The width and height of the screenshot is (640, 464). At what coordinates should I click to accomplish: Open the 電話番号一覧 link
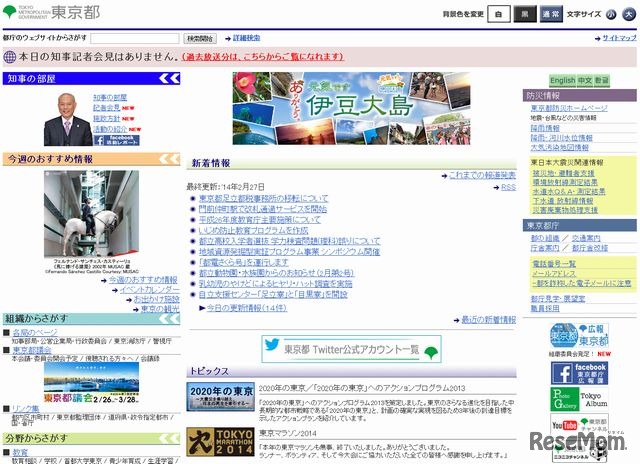pyautogui.click(x=554, y=264)
